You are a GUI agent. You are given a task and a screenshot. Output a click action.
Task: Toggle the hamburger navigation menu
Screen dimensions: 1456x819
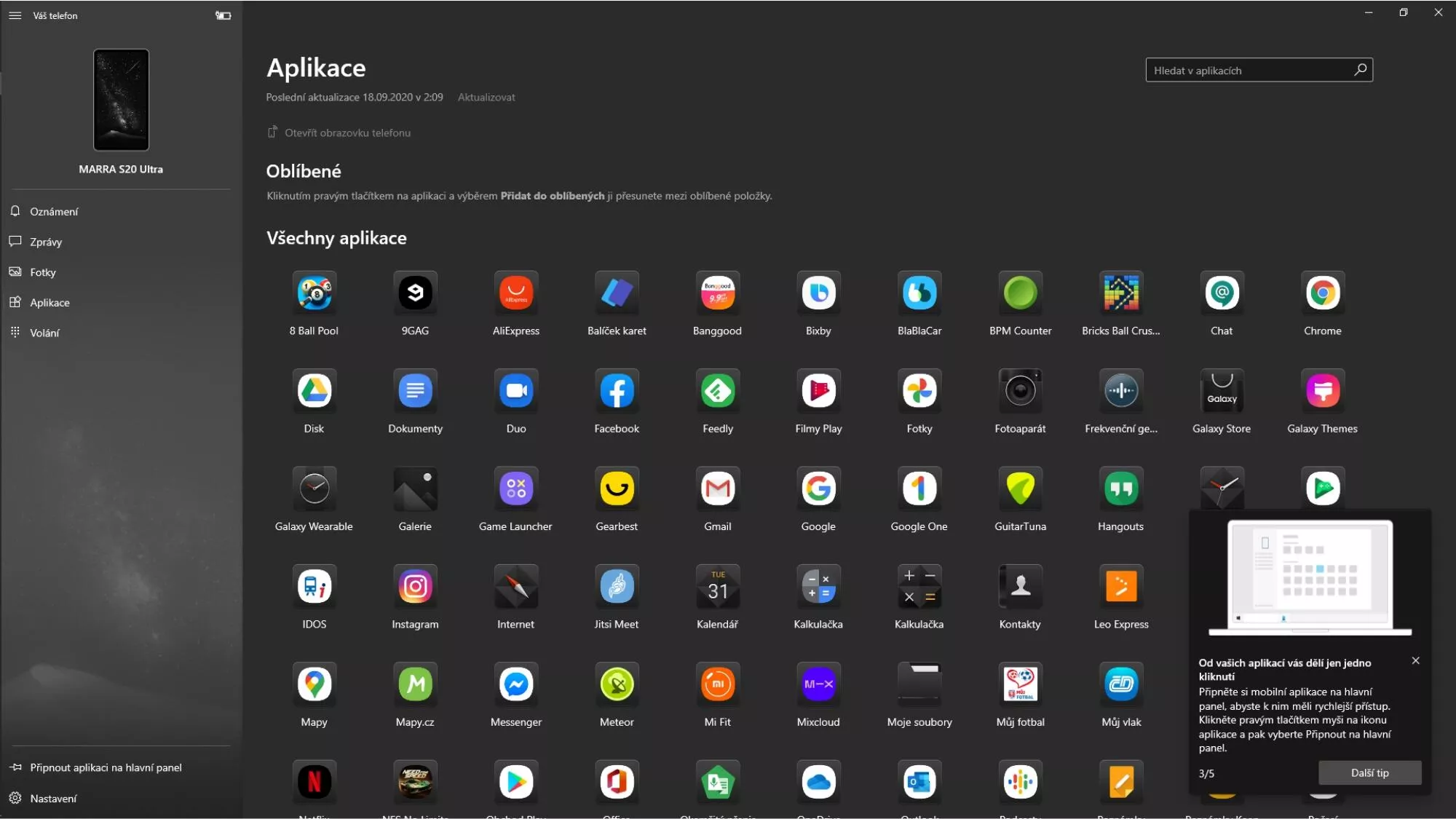tap(15, 15)
